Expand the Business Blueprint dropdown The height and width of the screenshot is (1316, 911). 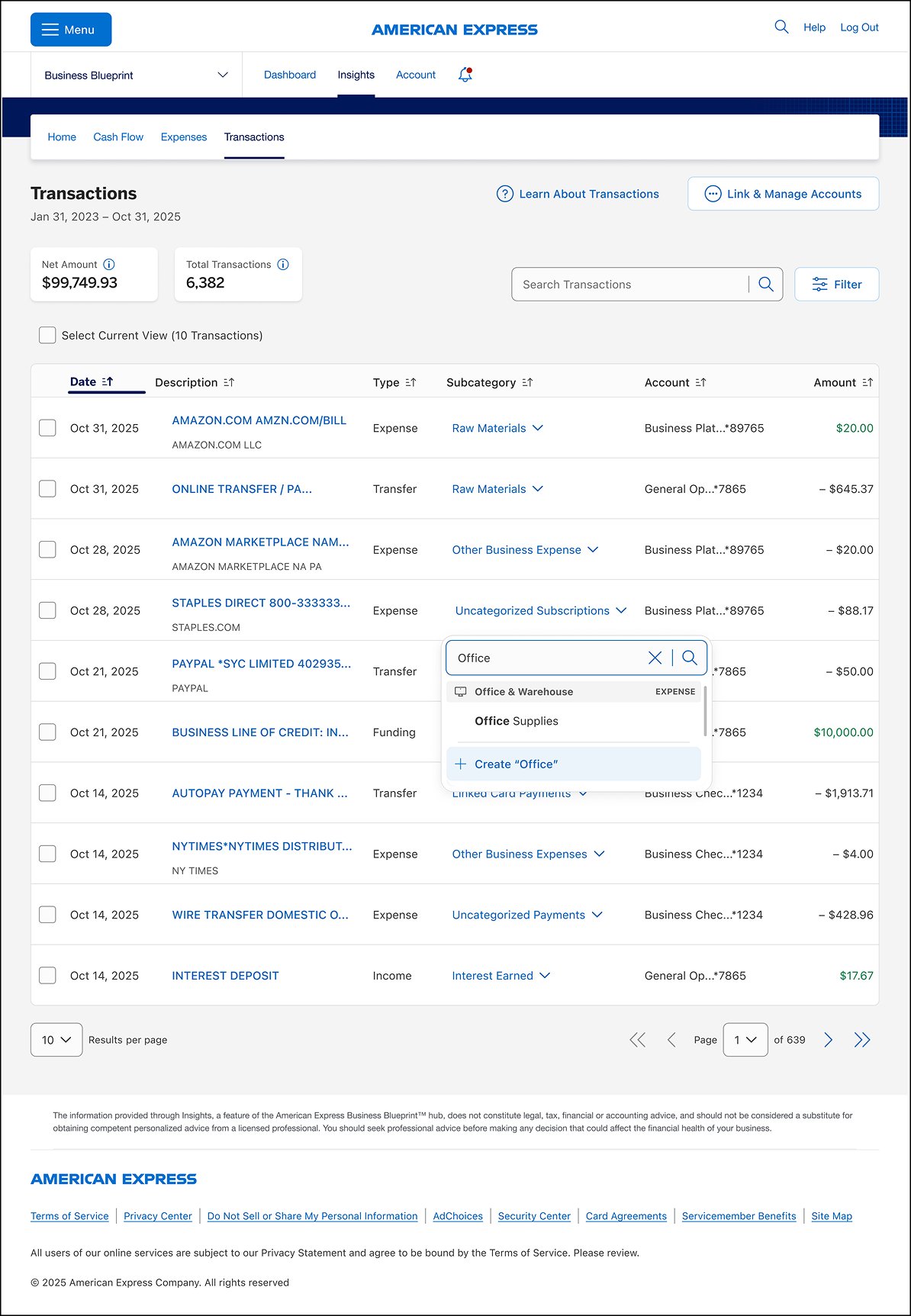click(137, 75)
